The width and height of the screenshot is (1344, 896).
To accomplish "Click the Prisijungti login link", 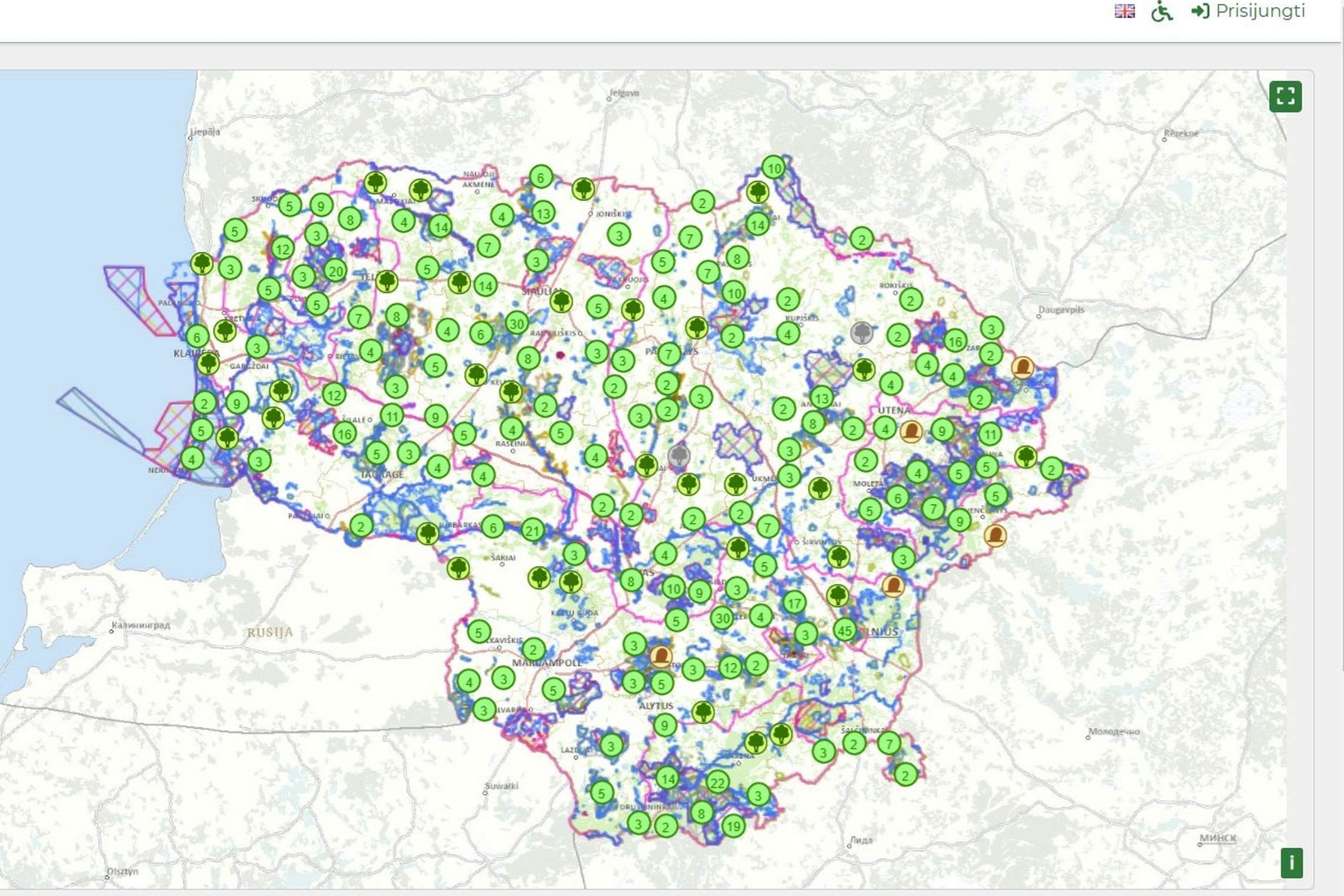I will (x=1248, y=11).
